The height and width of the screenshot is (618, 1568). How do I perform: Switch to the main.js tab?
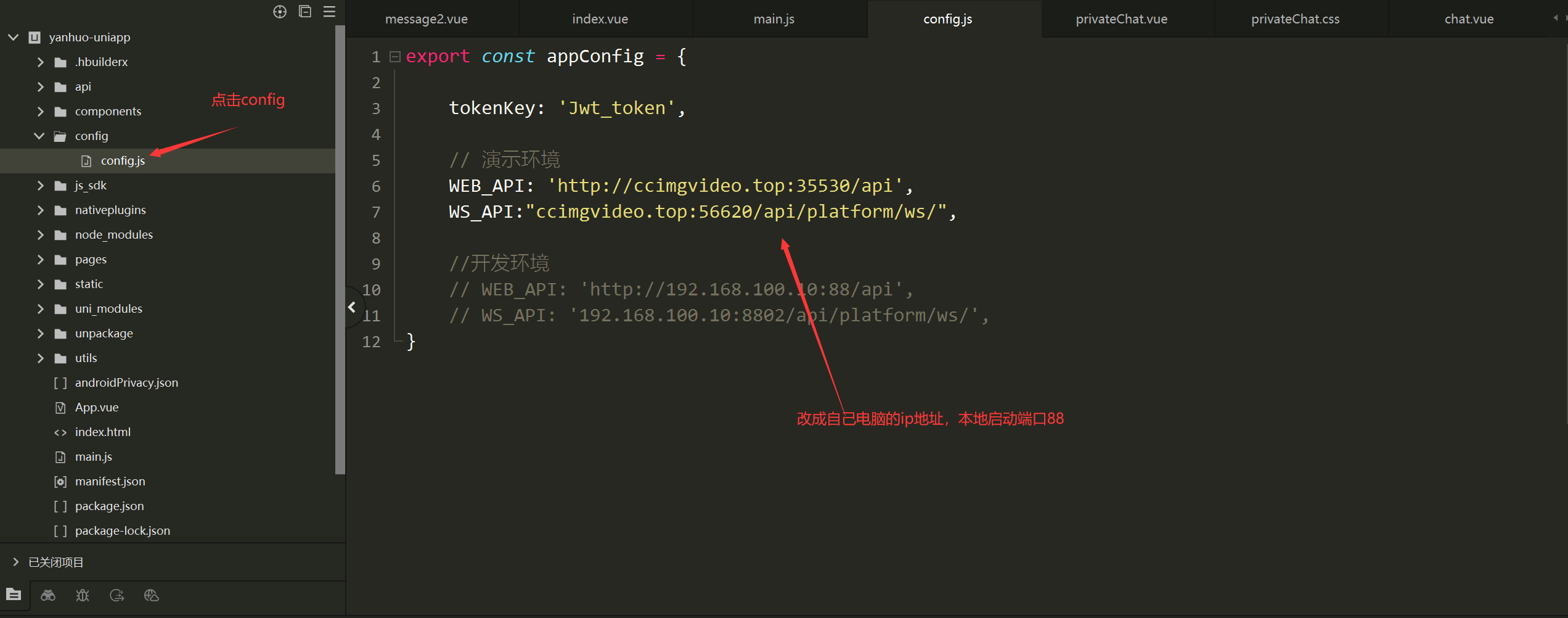pyautogui.click(x=774, y=19)
